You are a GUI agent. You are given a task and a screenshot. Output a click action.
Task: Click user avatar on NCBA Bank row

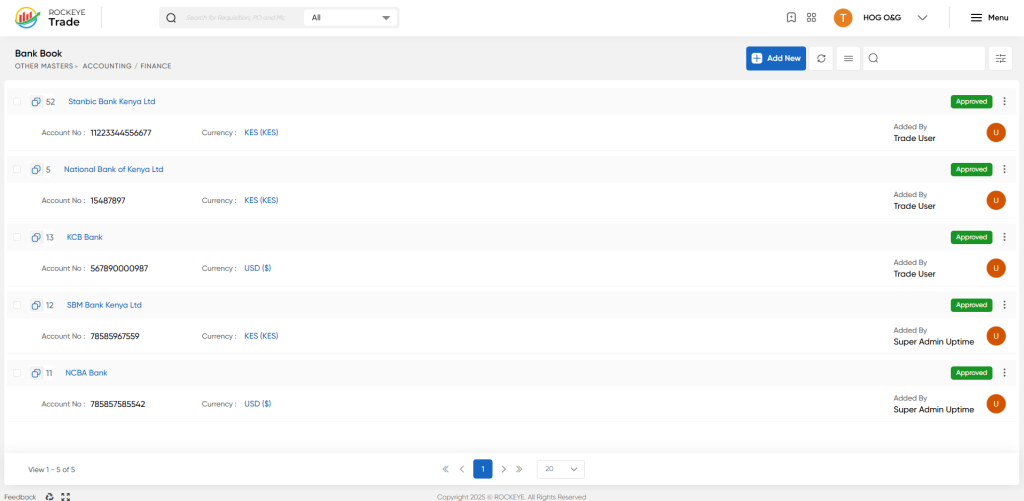[x=996, y=404]
